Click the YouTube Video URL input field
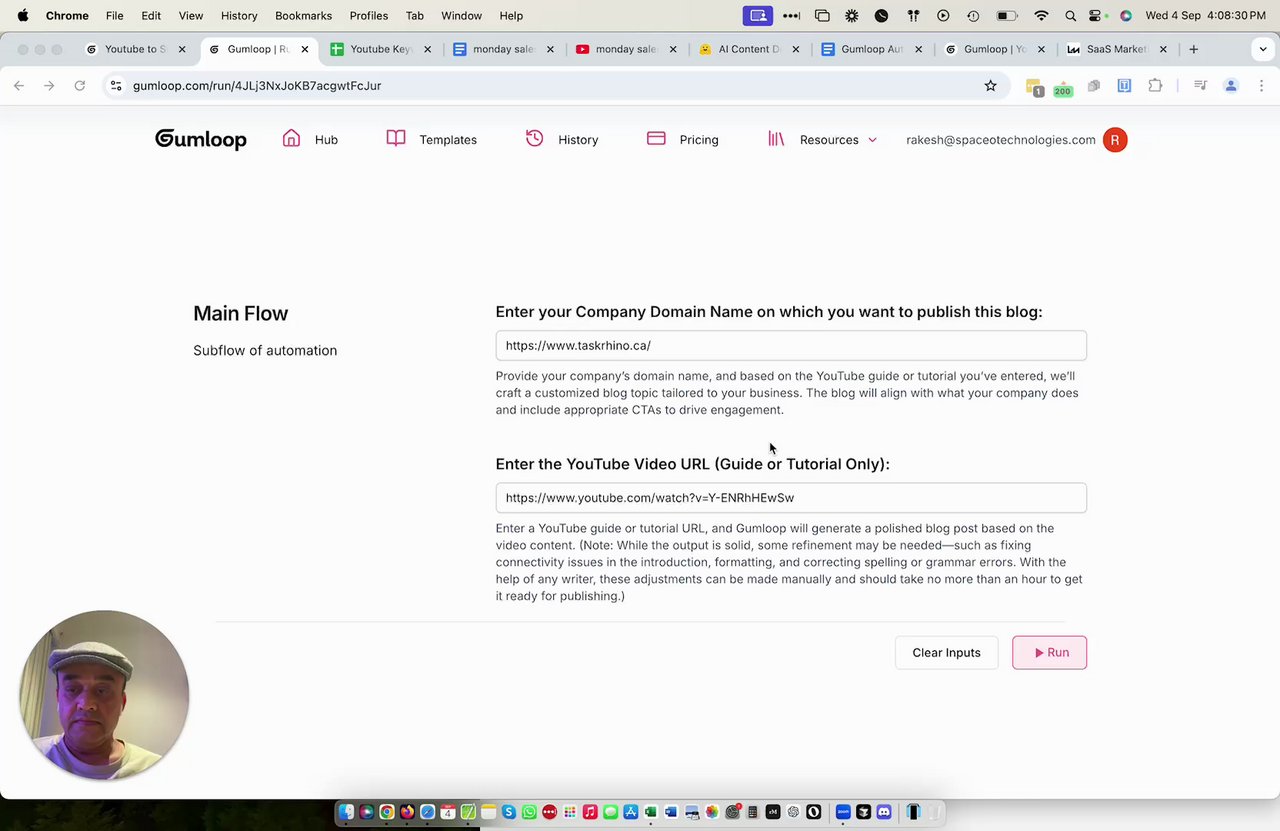The image size is (1280, 831). [791, 497]
